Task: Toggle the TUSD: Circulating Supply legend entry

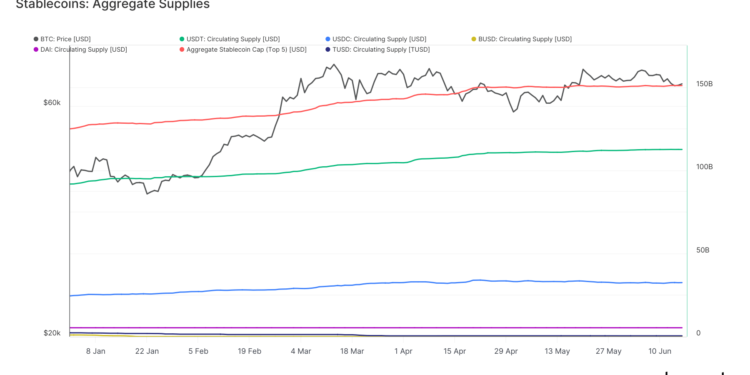Action: click(x=377, y=49)
